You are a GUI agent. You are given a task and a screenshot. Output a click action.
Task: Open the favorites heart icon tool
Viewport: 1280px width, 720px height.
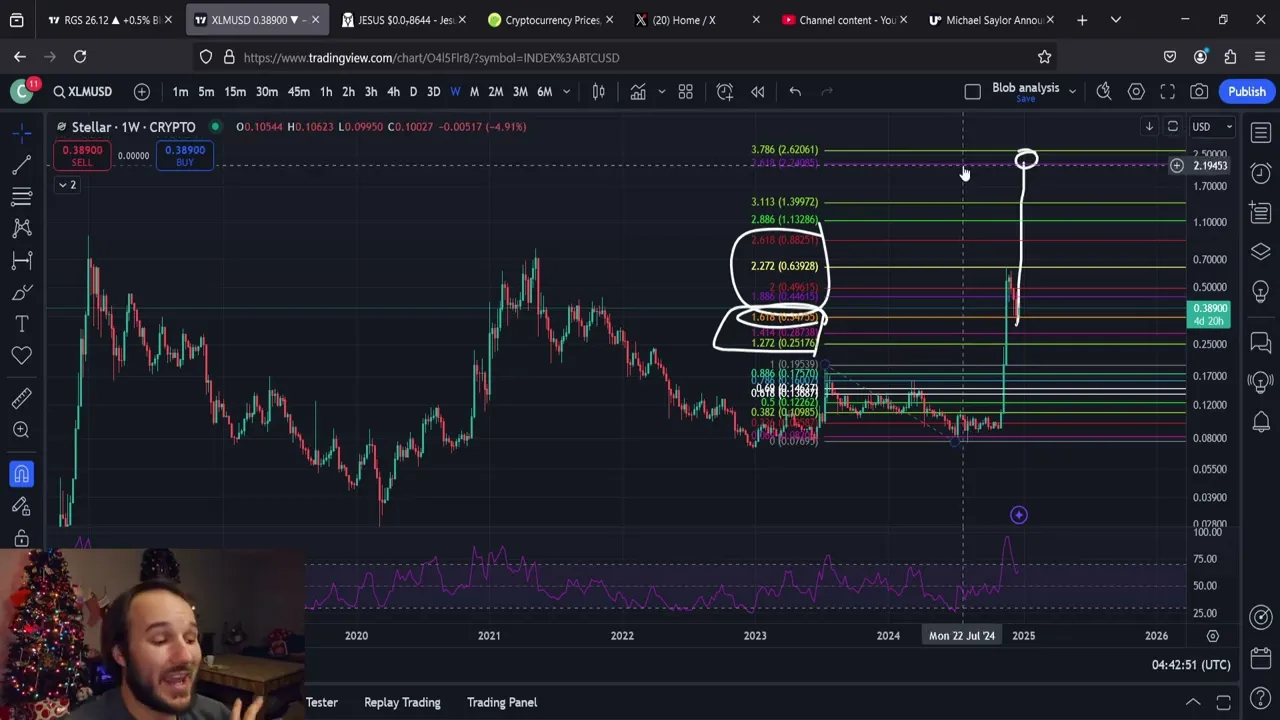pyautogui.click(x=21, y=356)
